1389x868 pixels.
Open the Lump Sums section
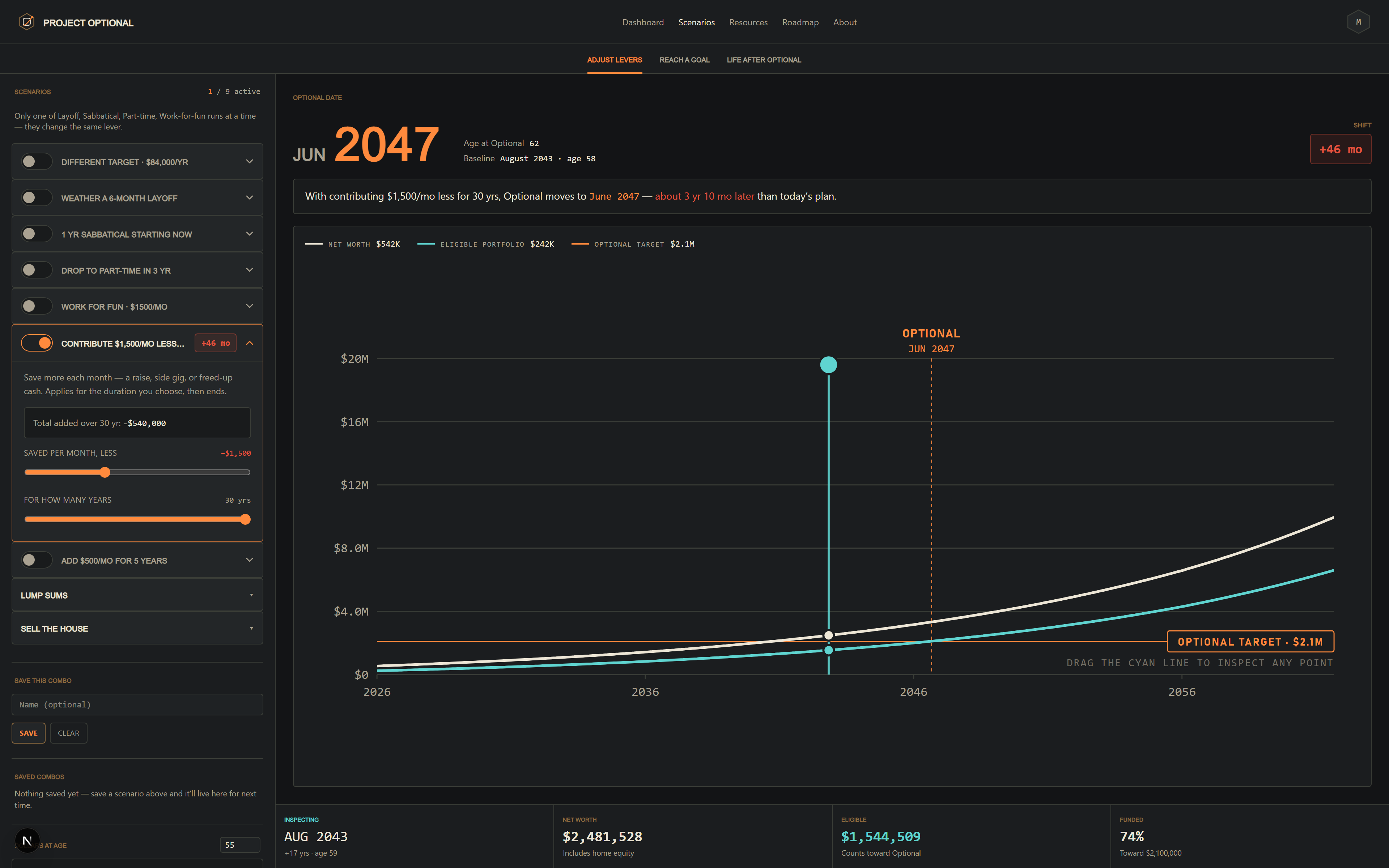(137, 595)
